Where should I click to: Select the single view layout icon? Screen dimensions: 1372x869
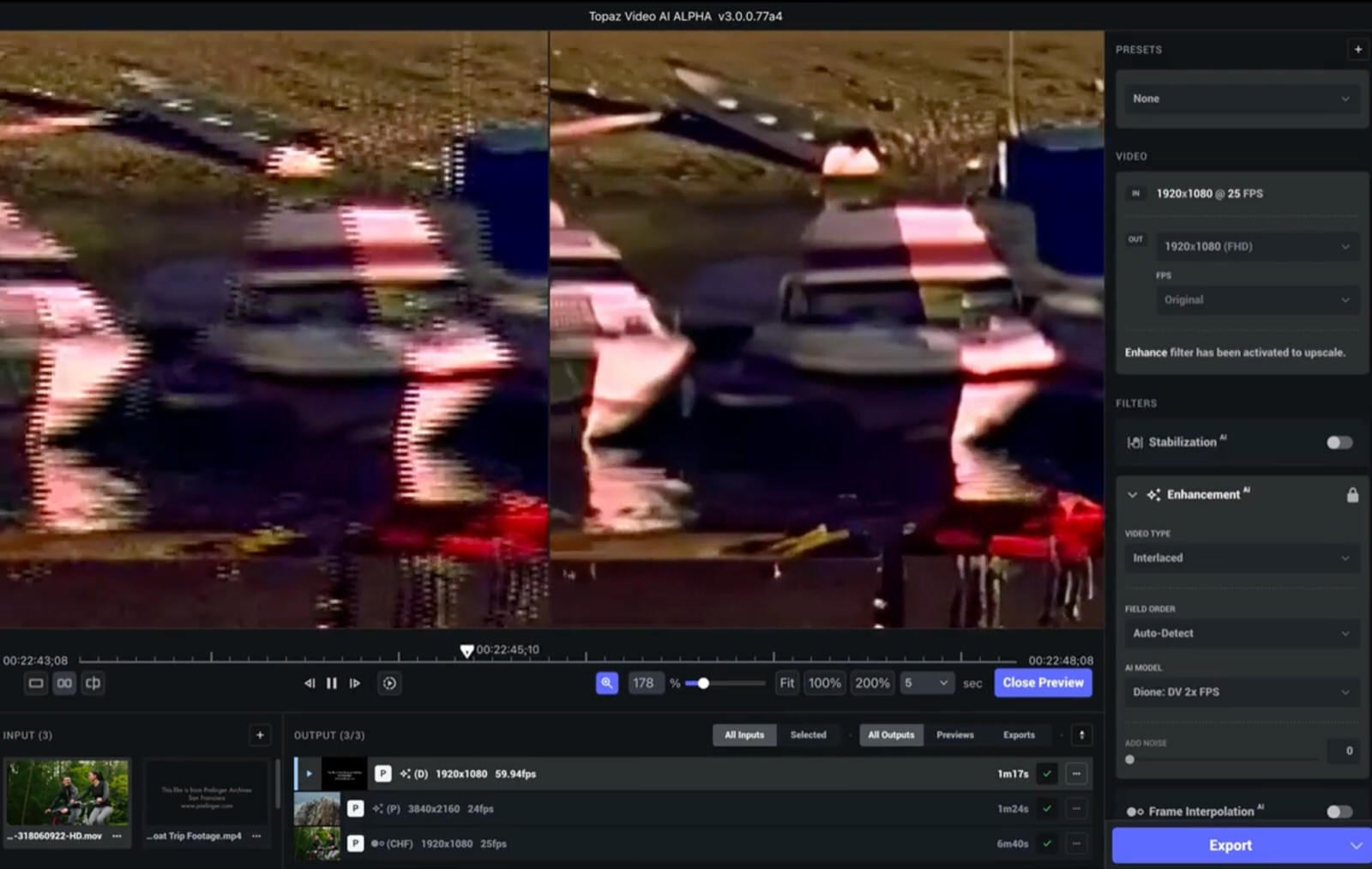pyautogui.click(x=35, y=684)
